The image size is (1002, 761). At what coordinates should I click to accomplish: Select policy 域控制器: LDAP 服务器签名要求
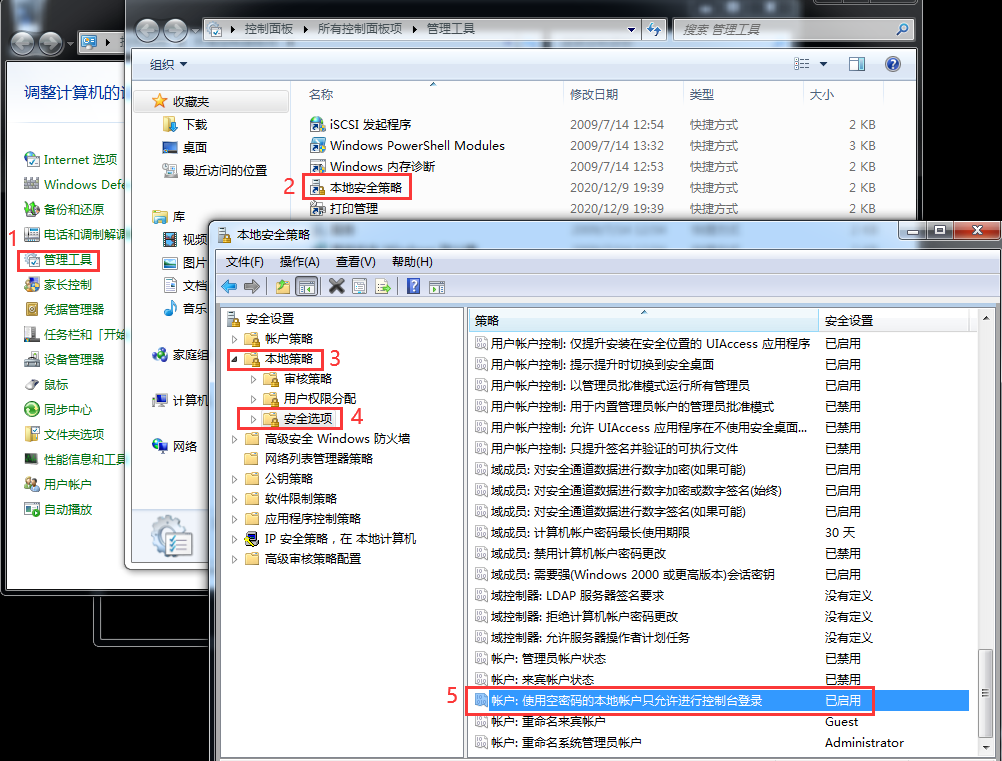(x=578, y=596)
